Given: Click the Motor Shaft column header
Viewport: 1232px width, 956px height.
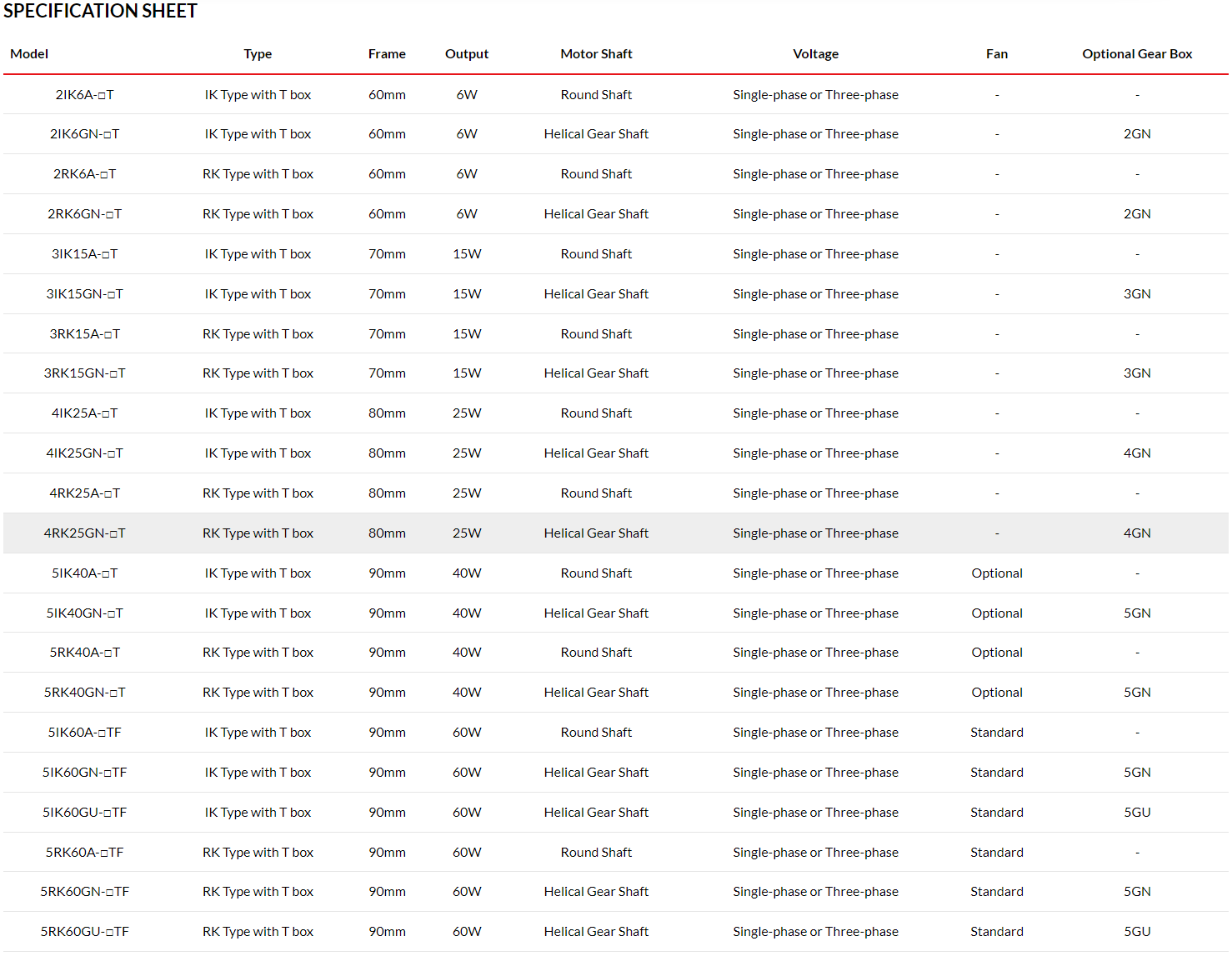Looking at the screenshot, I should pyautogui.click(x=596, y=54).
